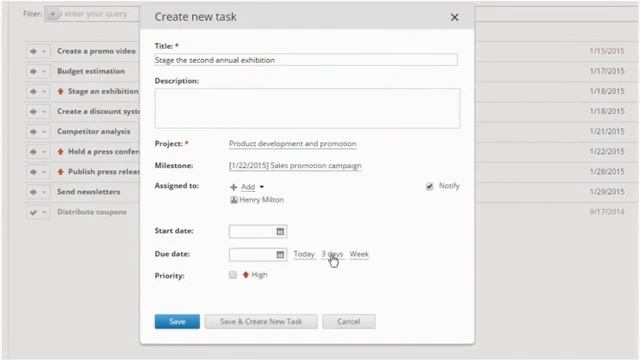640x360 pixels.
Task: Open the Stage an exhibition task
Action: pos(103,91)
